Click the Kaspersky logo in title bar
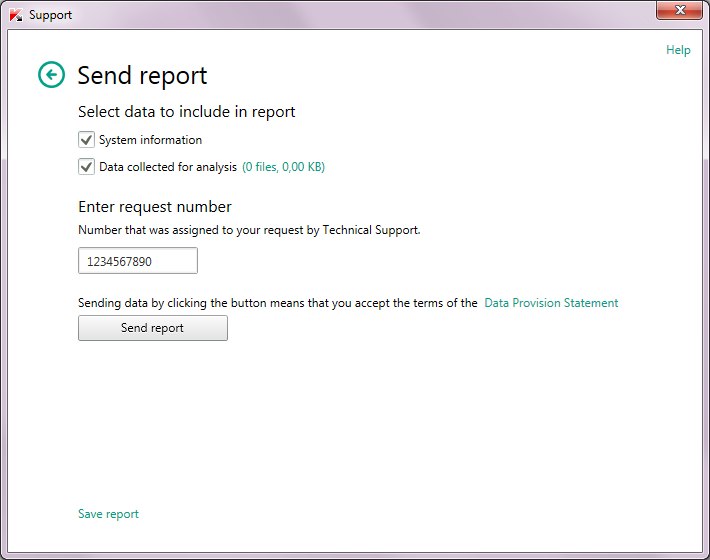Screen dimensions: 710x560 16,15
